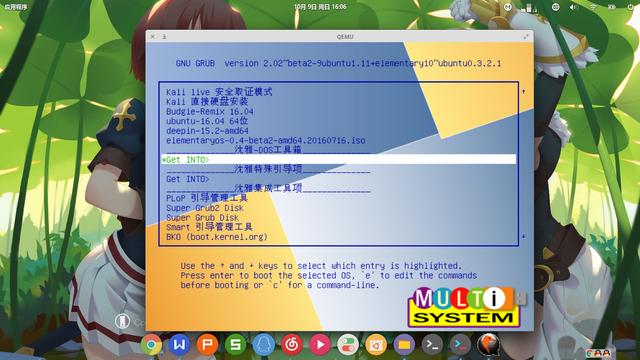The height and width of the screenshot is (360, 640).
Task: Click the volume speaker indicator in top panel
Action: click(x=574, y=7)
